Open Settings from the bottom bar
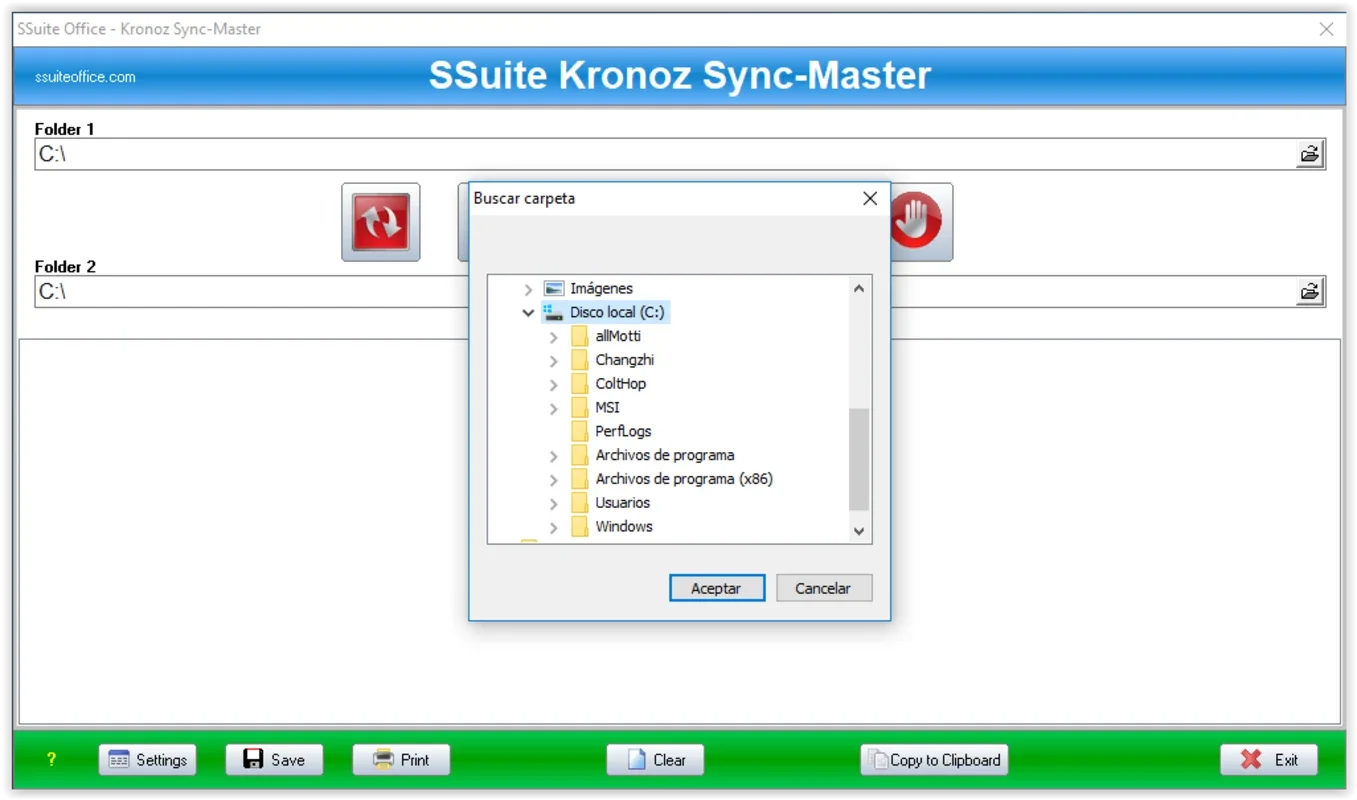 click(x=148, y=760)
